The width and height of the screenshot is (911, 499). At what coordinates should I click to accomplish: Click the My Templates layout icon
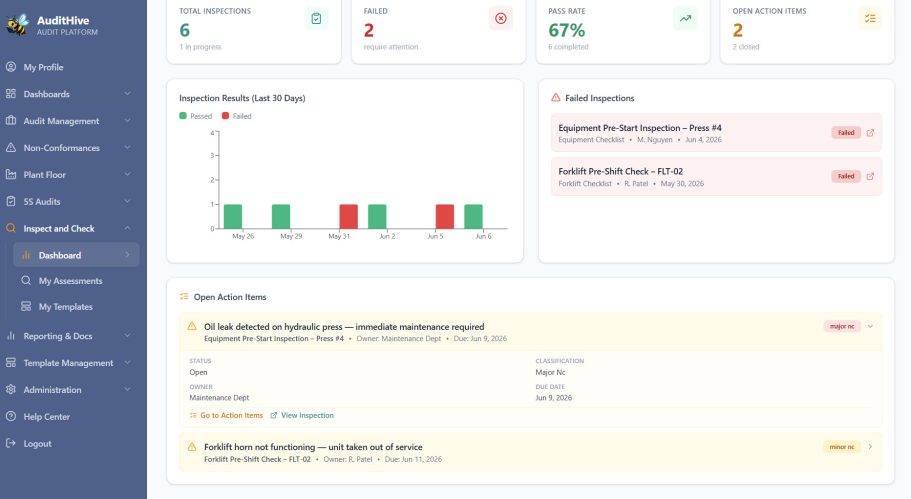click(26, 306)
